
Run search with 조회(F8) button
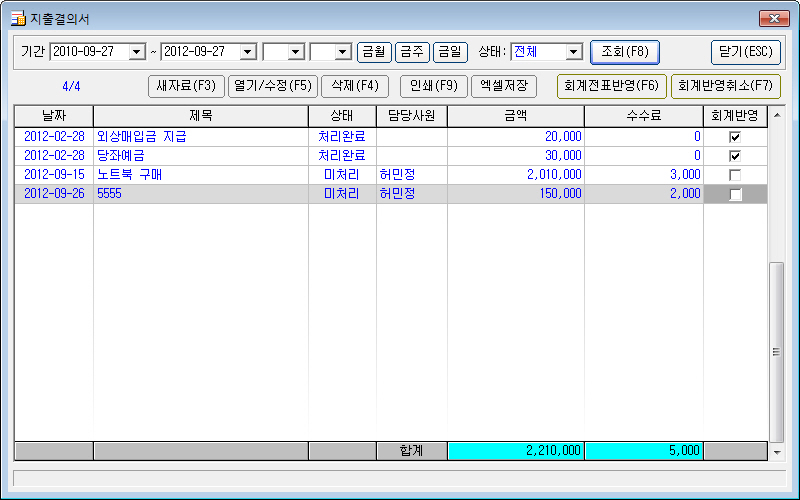pos(624,52)
